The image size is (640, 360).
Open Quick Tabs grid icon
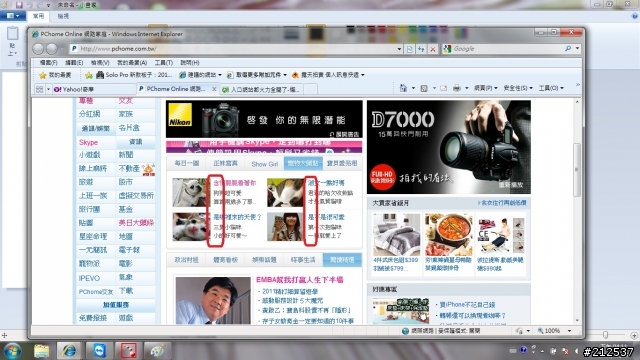click(x=40, y=89)
